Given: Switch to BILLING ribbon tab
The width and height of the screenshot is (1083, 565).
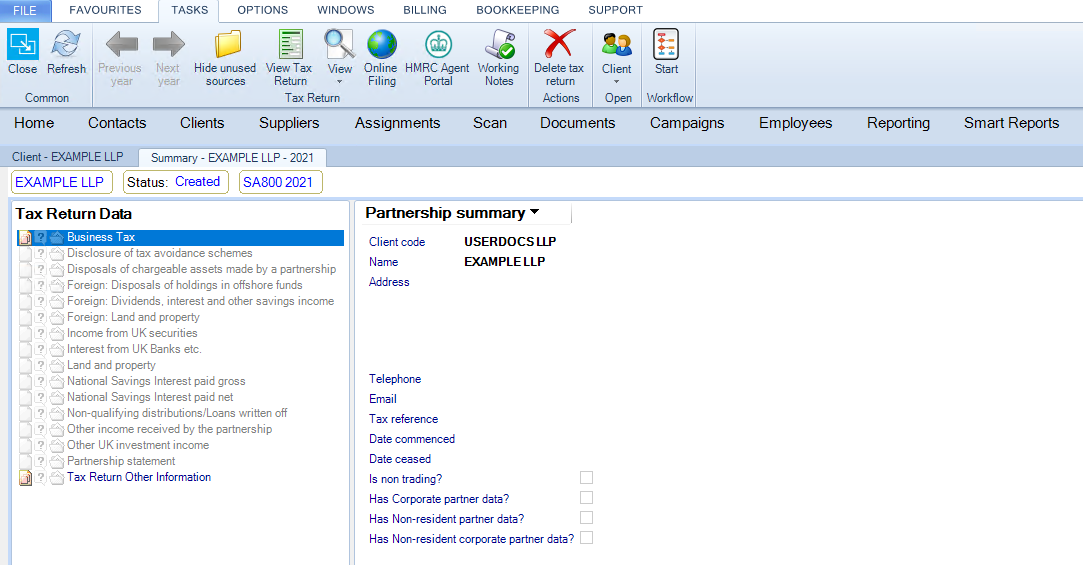Looking at the screenshot, I should (x=425, y=10).
